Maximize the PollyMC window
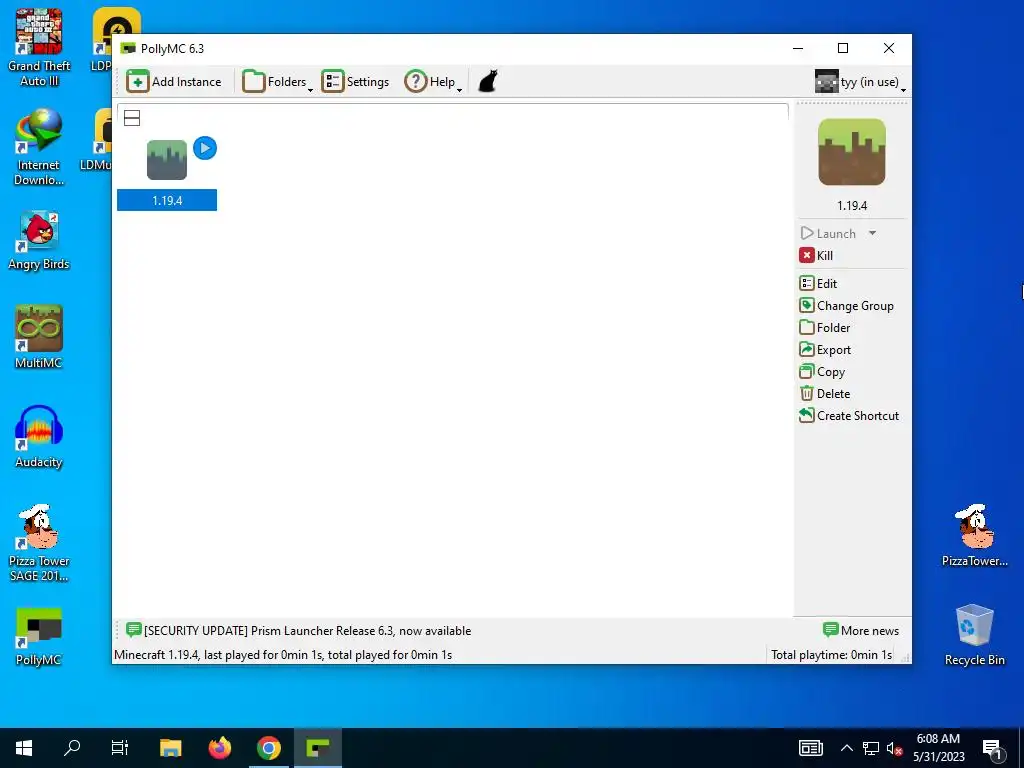Viewport: 1024px width, 768px height. tap(843, 48)
